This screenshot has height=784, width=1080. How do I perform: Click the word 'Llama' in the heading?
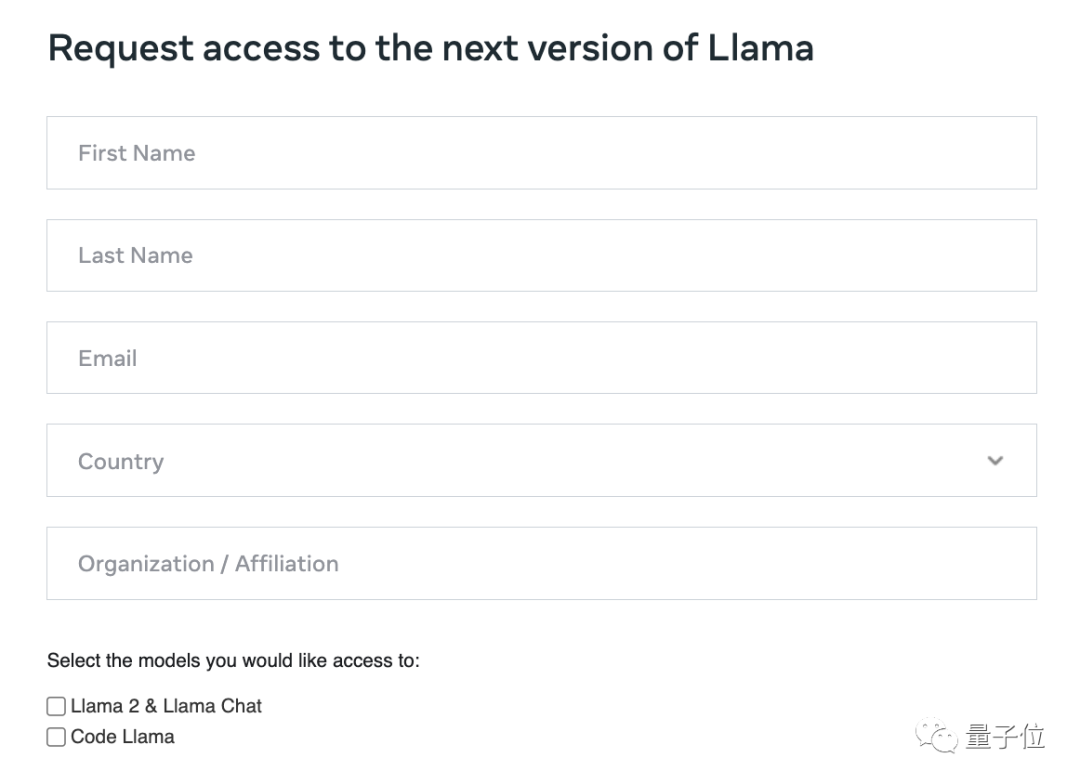[x=760, y=48]
